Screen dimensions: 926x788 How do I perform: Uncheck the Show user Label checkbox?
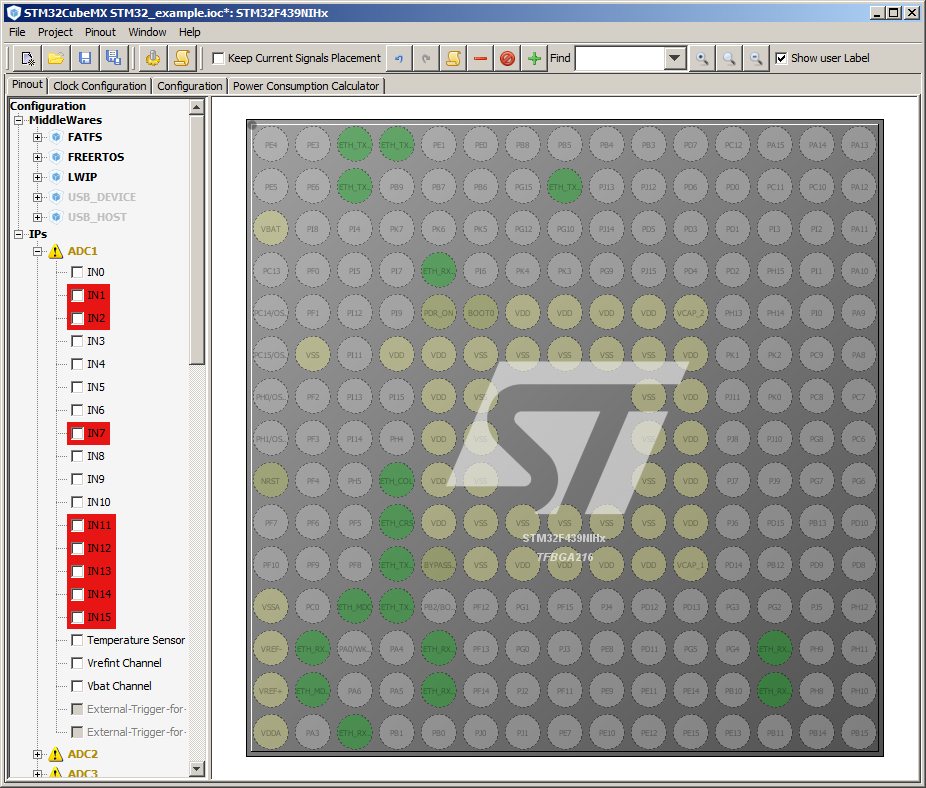(781, 58)
